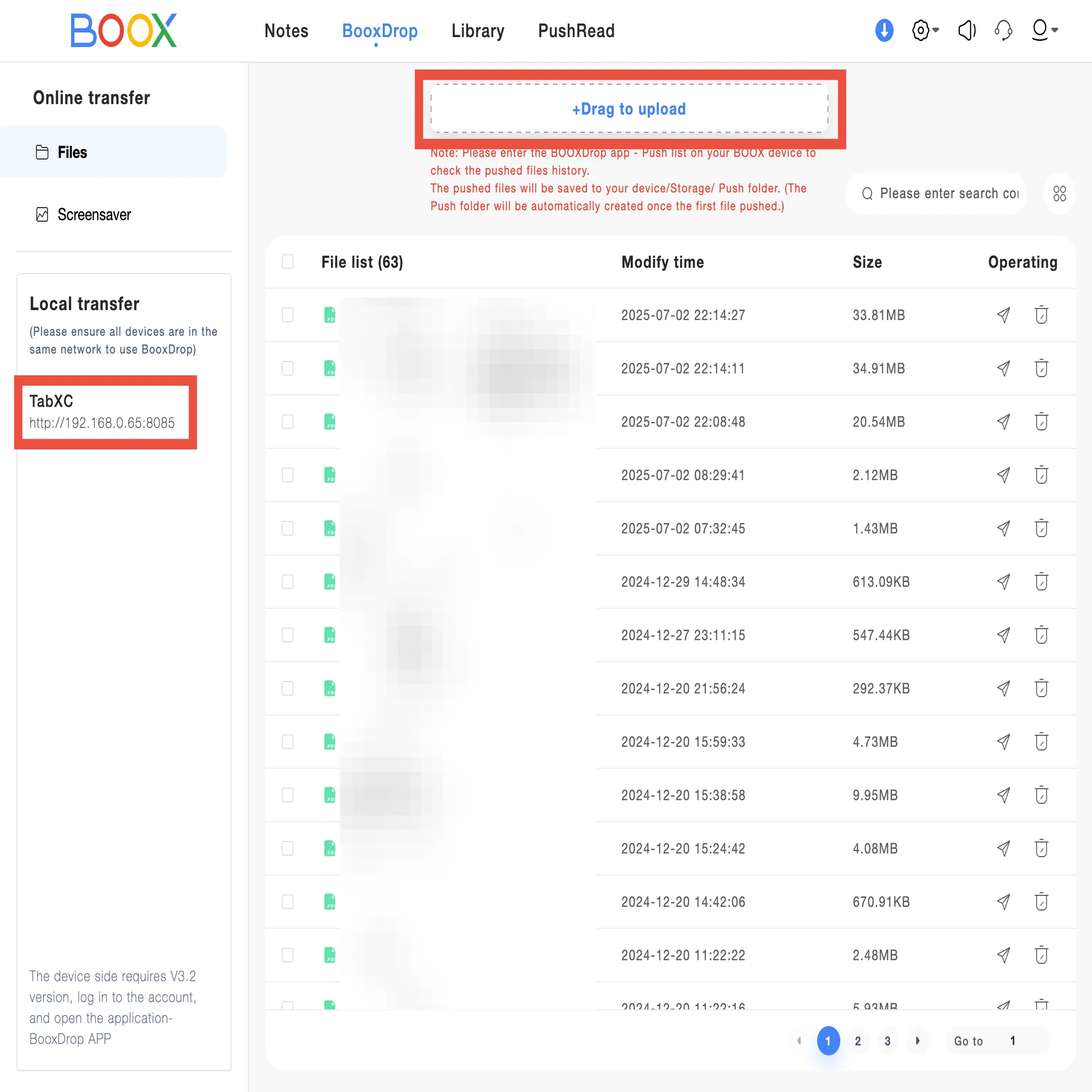Delete the 2.12MB file
The height and width of the screenshot is (1092, 1092).
1041,475
